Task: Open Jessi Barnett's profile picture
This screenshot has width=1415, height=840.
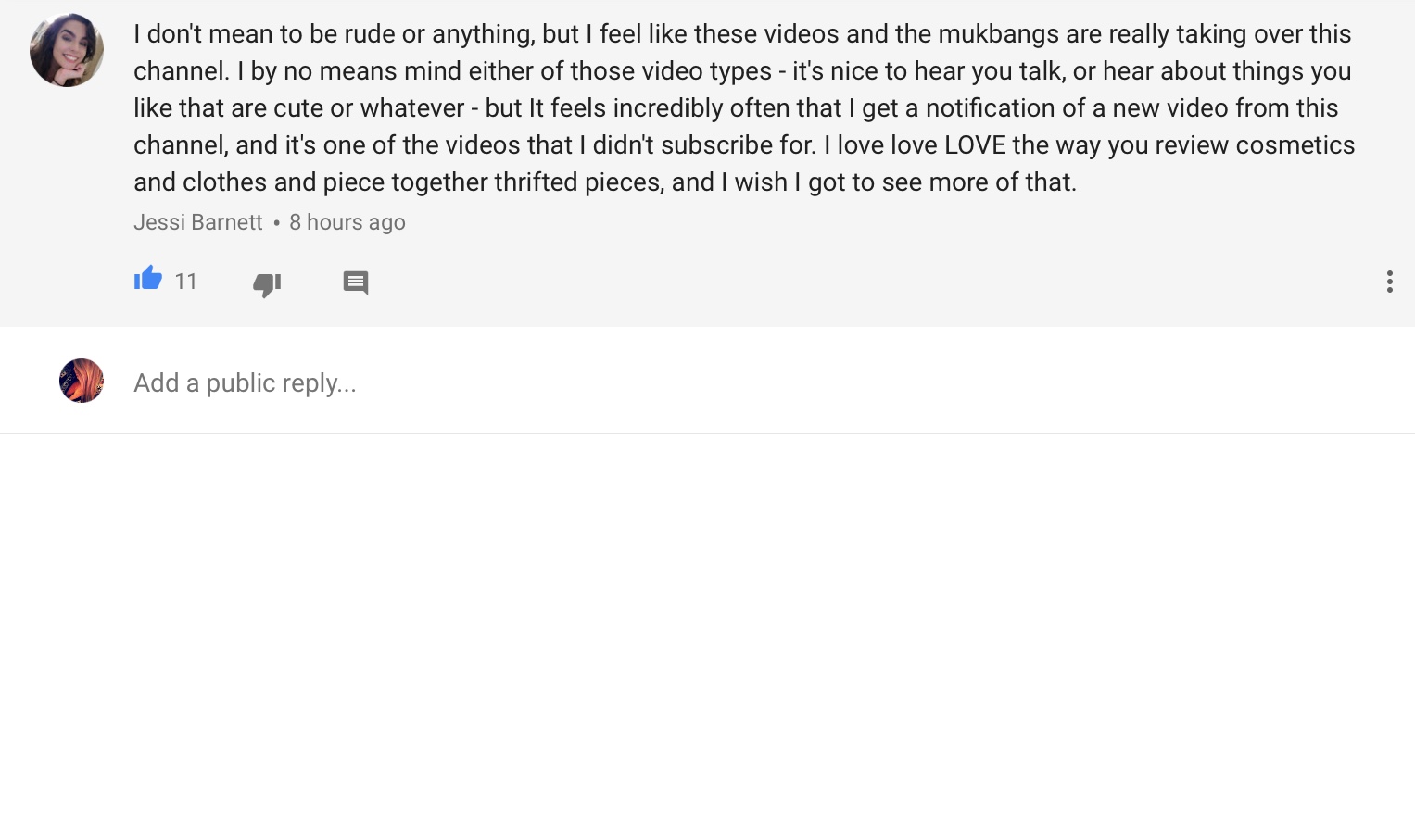Action: point(67,50)
